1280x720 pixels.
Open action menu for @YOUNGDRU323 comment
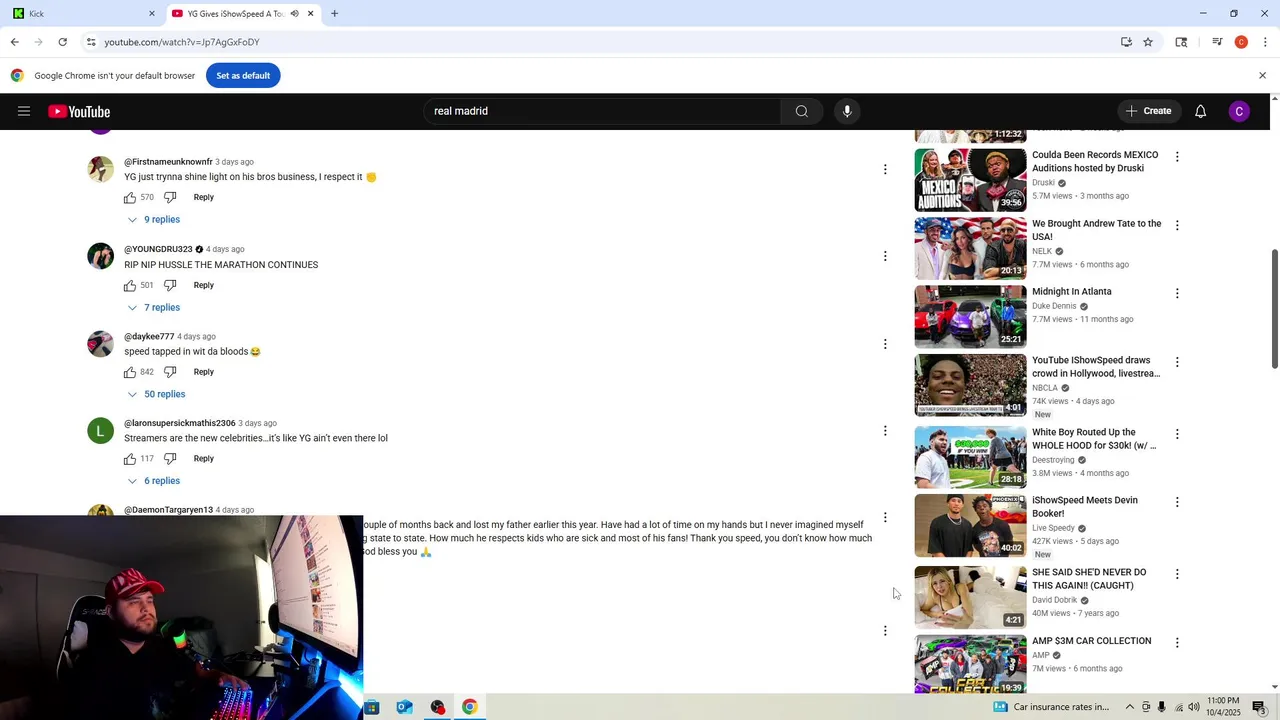pyautogui.click(x=885, y=257)
